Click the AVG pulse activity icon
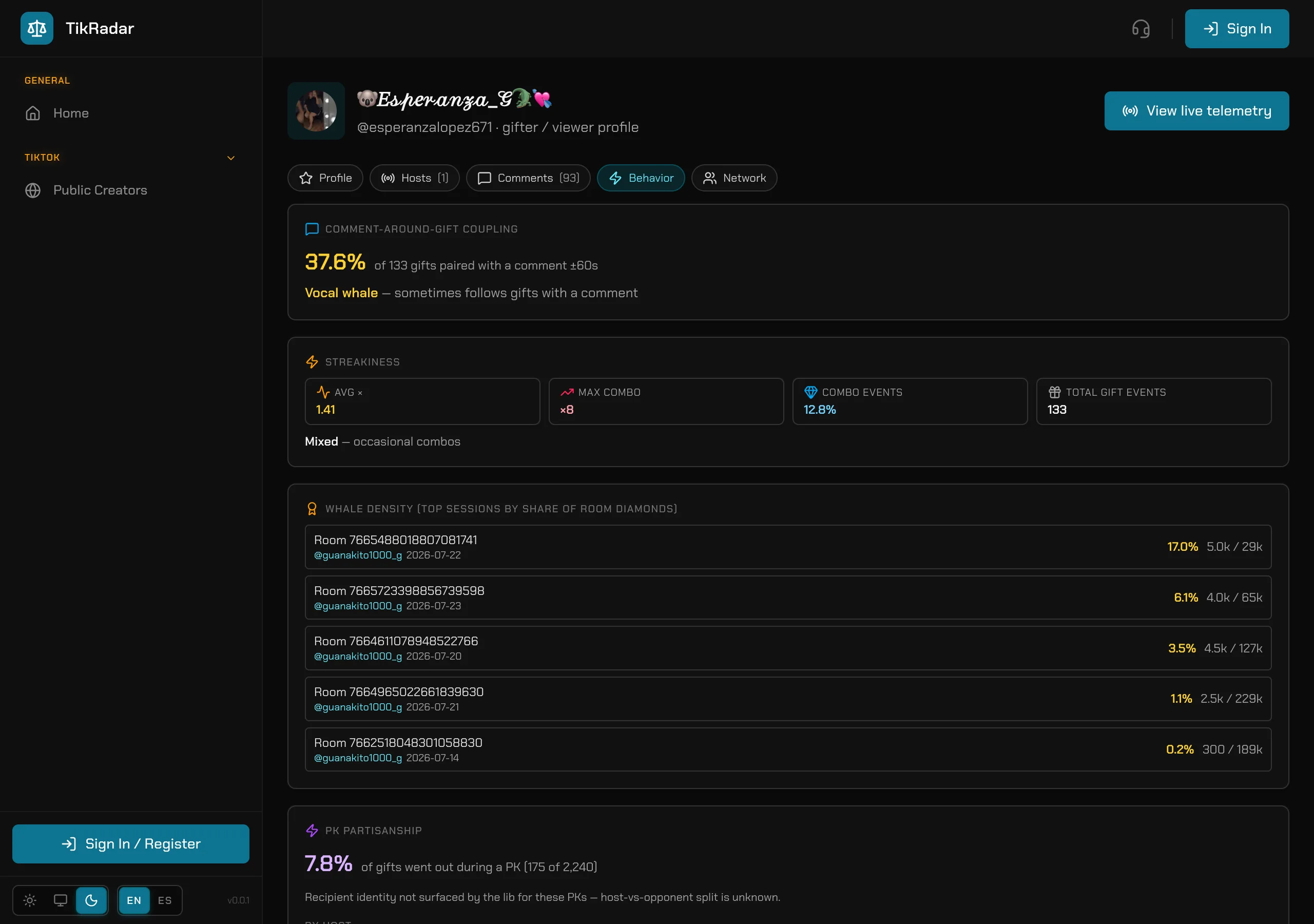 coord(323,392)
